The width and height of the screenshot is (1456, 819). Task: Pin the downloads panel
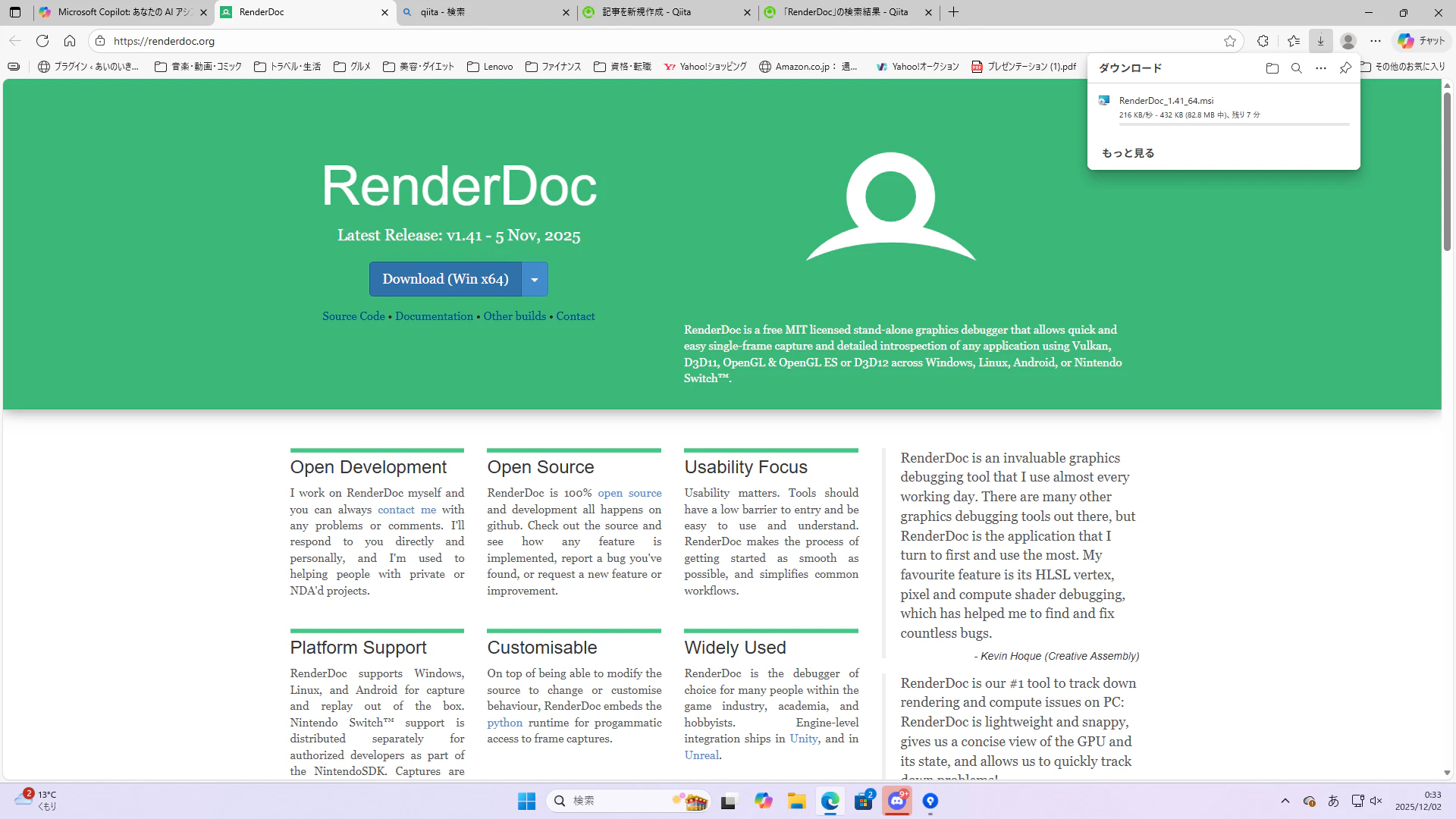click(1345, 68)
